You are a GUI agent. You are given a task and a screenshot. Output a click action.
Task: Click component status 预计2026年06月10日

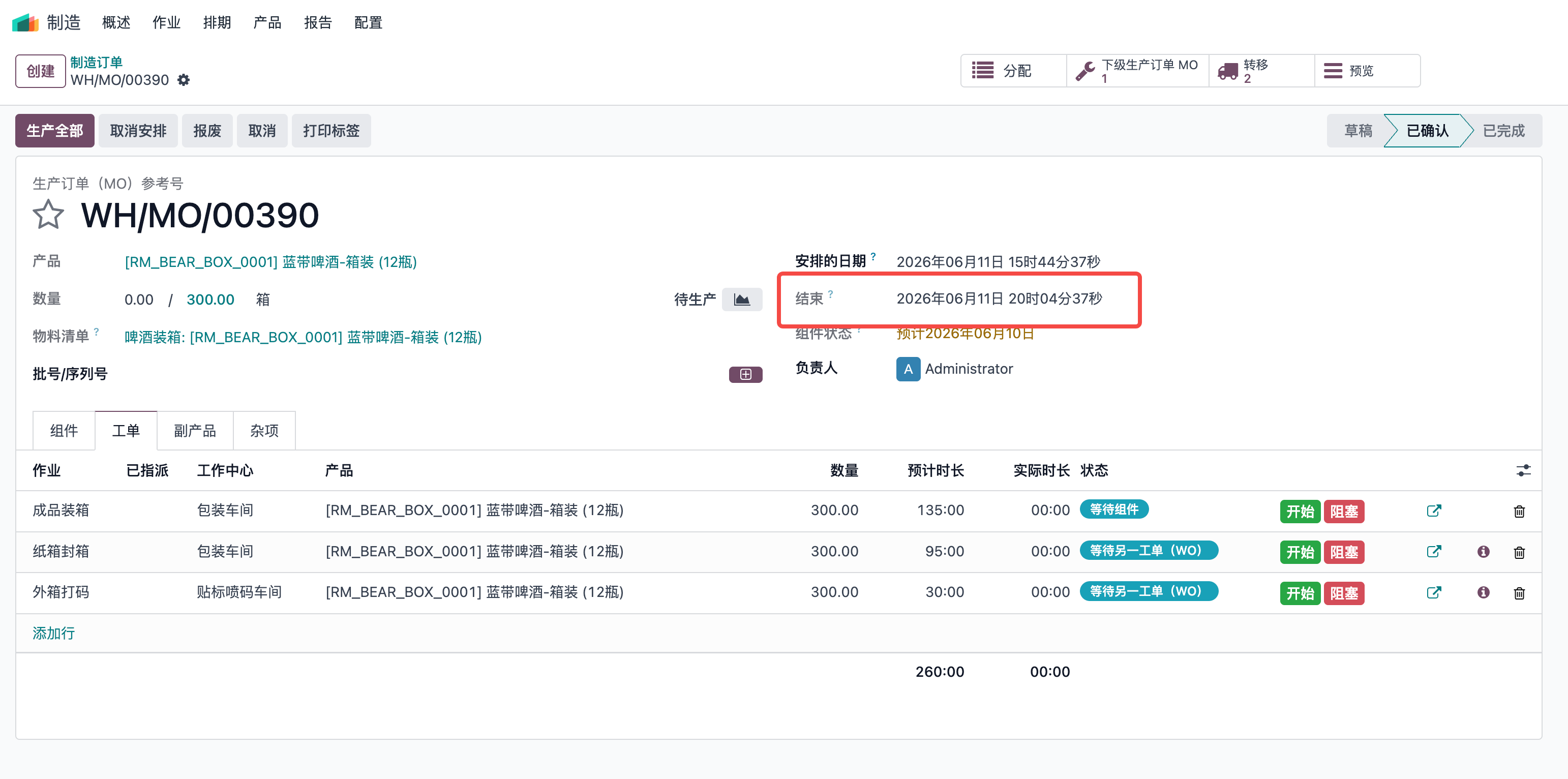[x=966, y=334]
